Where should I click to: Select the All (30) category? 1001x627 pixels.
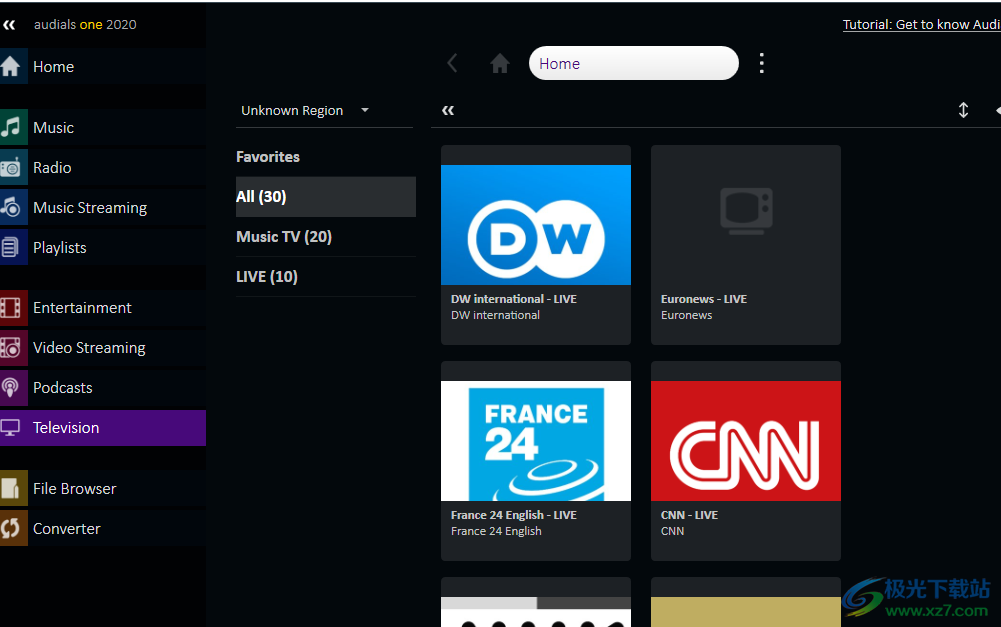(x=326, y=197)
